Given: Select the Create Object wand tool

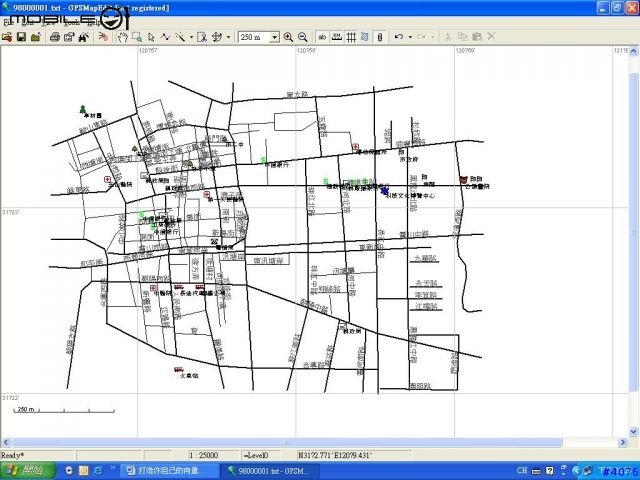Looking at the screenshot, I should [x=180, y=37].
